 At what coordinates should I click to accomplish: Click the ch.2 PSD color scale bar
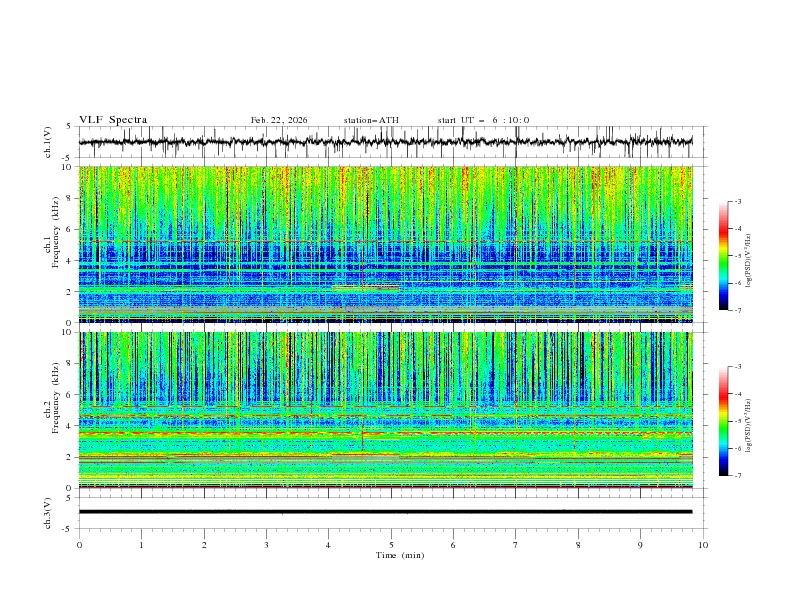tap(723, 421)
